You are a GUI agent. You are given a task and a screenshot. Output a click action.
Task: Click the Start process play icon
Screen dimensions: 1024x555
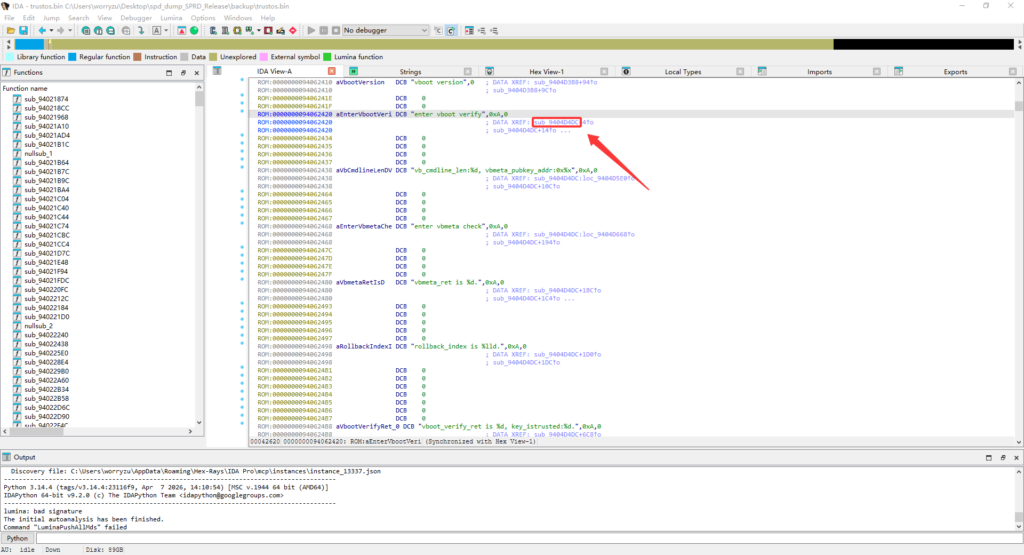(x=311, y=31)
